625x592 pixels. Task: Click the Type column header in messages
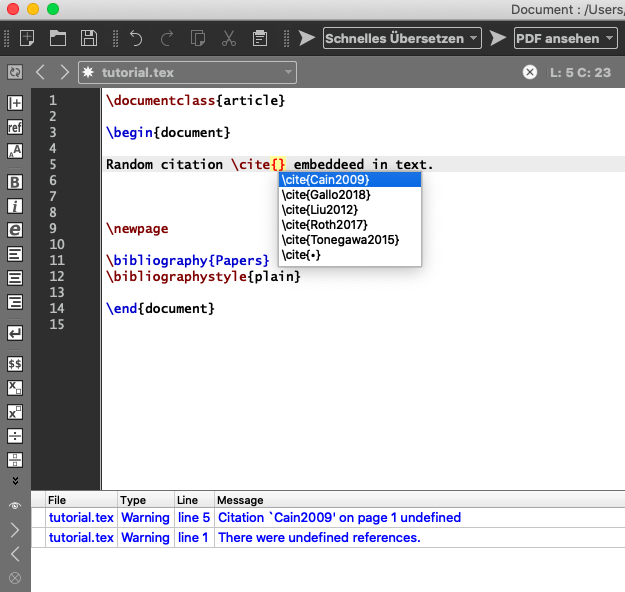146,500
